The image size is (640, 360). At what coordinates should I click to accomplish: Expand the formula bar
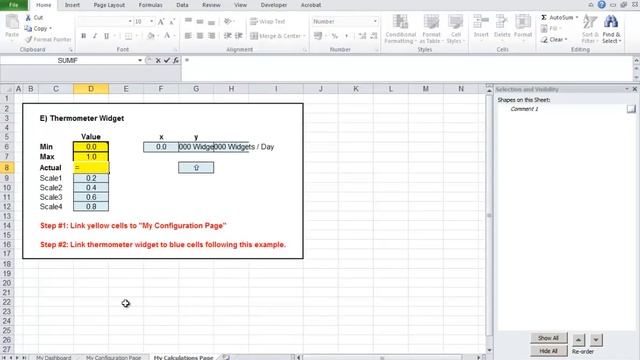636,60
